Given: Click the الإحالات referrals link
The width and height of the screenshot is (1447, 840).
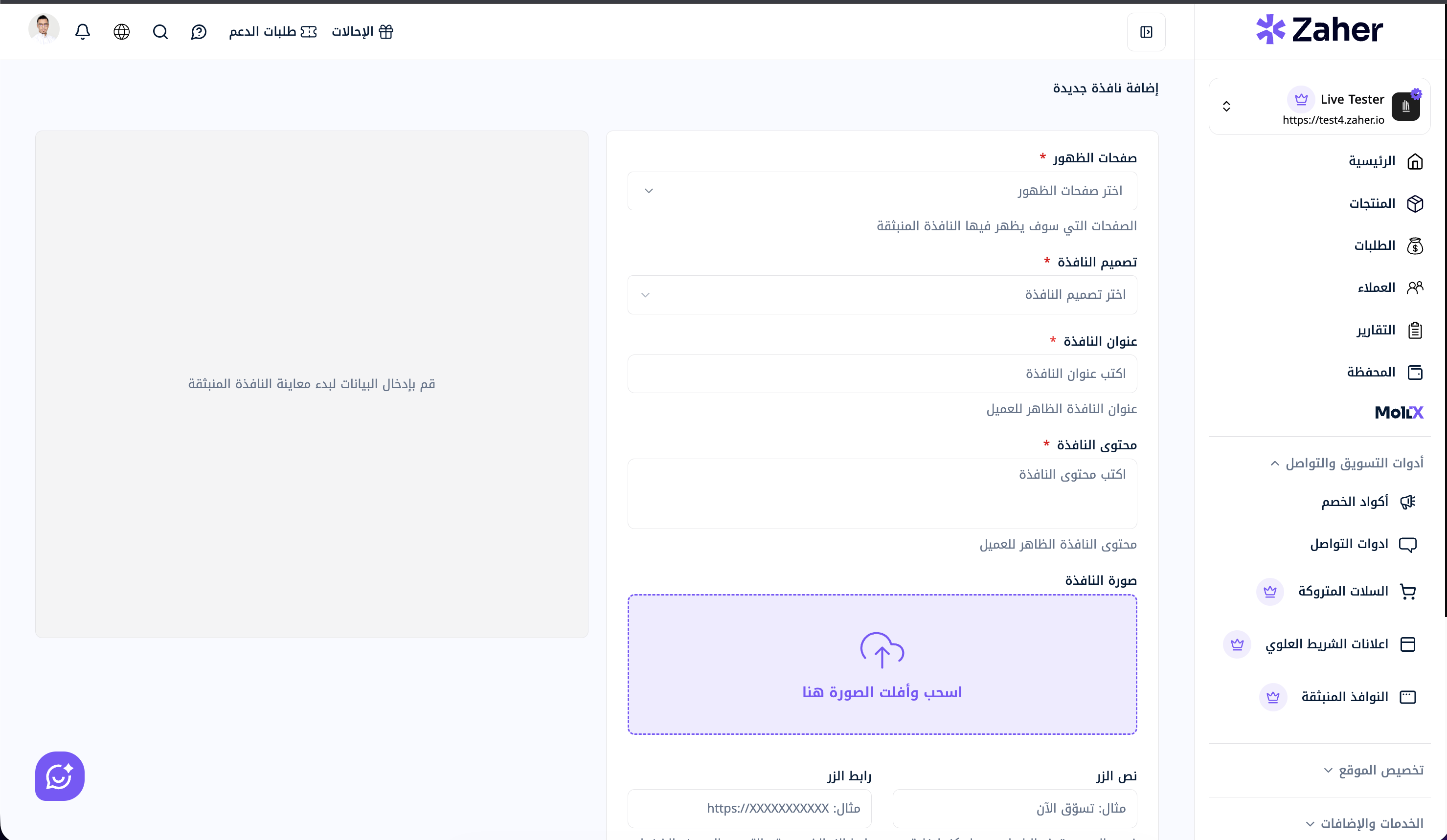Looking at the screenshot, I should click(x=362, y=32).
